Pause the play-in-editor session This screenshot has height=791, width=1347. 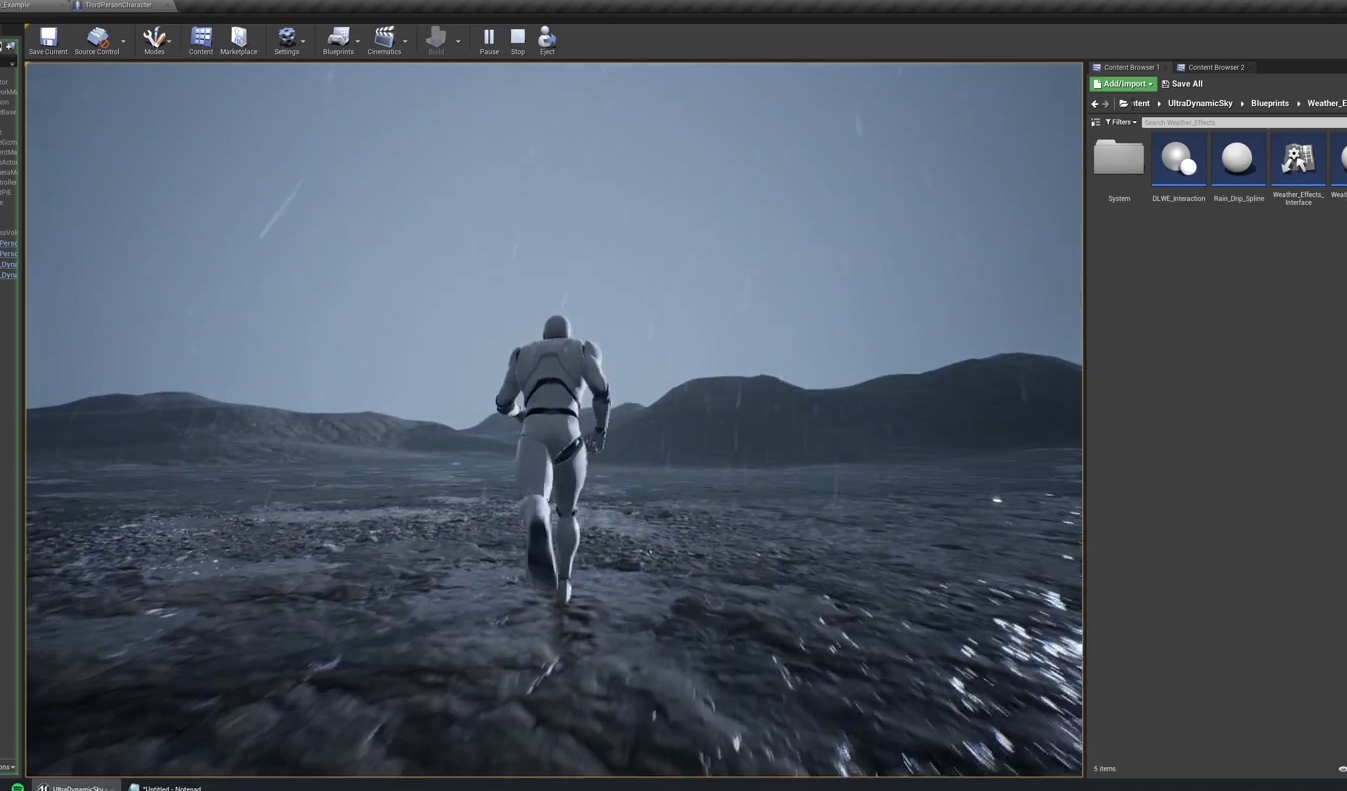489,40
